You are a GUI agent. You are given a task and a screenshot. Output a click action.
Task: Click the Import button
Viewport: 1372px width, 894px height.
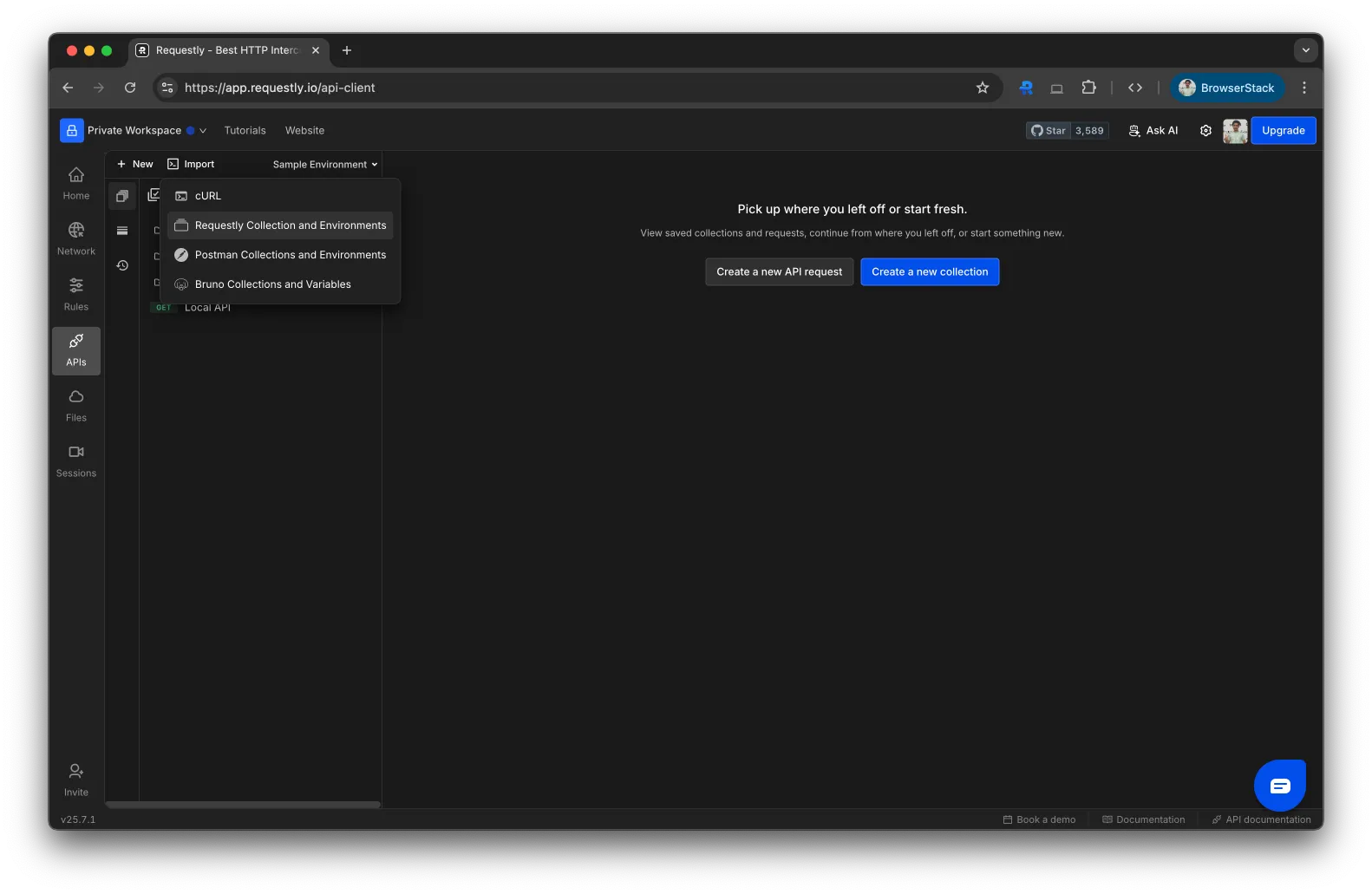coord(191,164)
